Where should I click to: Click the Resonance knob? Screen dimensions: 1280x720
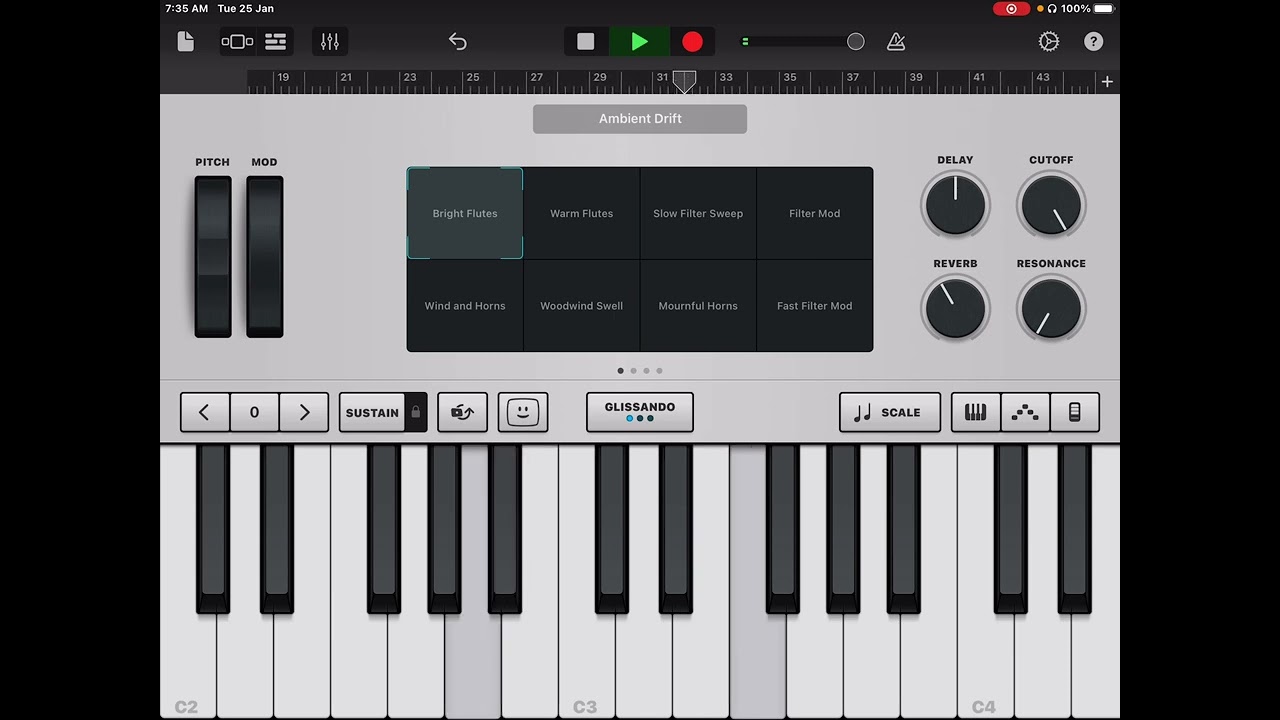point(1051,308)
